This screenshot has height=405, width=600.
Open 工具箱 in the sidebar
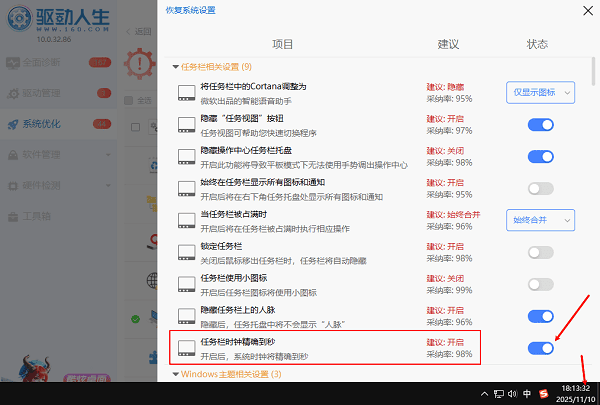[57, 216]
